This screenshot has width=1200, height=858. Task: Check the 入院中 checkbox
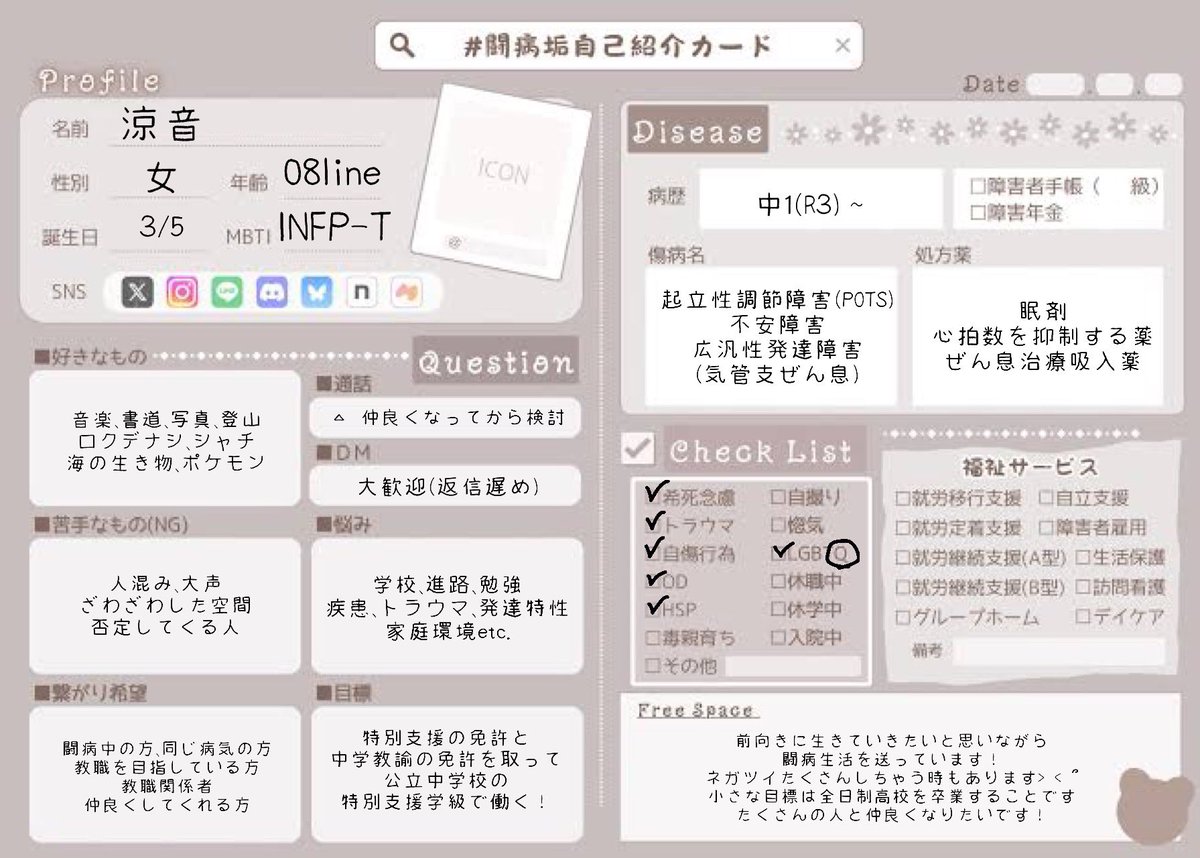click(778, 637)
